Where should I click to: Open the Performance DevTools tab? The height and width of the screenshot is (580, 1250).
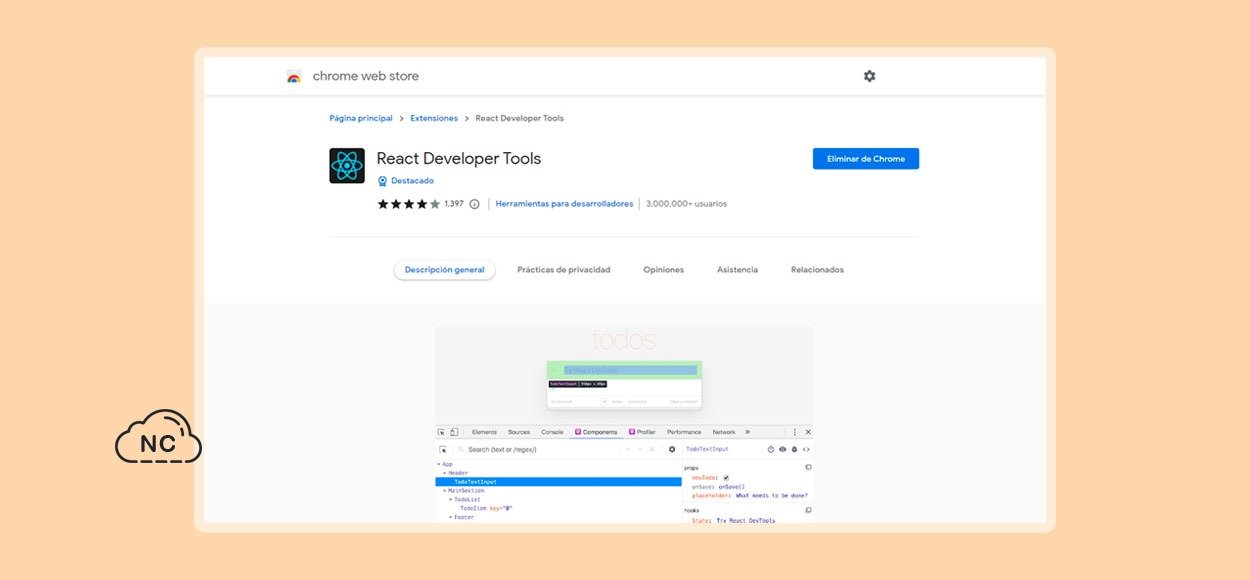click(684, 432)
